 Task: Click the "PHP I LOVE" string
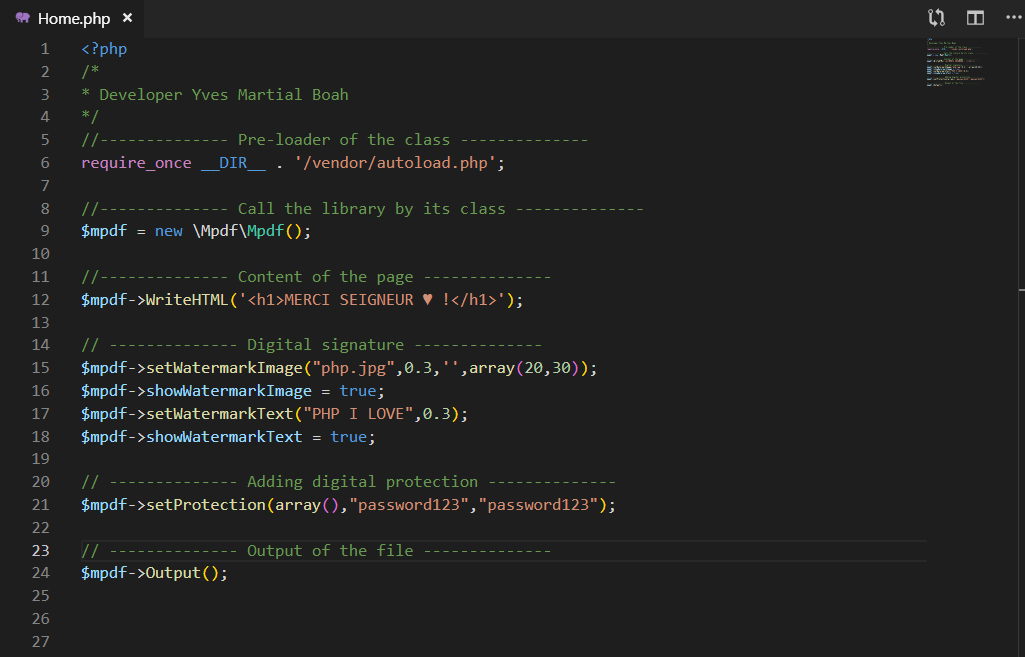point(358,414)
